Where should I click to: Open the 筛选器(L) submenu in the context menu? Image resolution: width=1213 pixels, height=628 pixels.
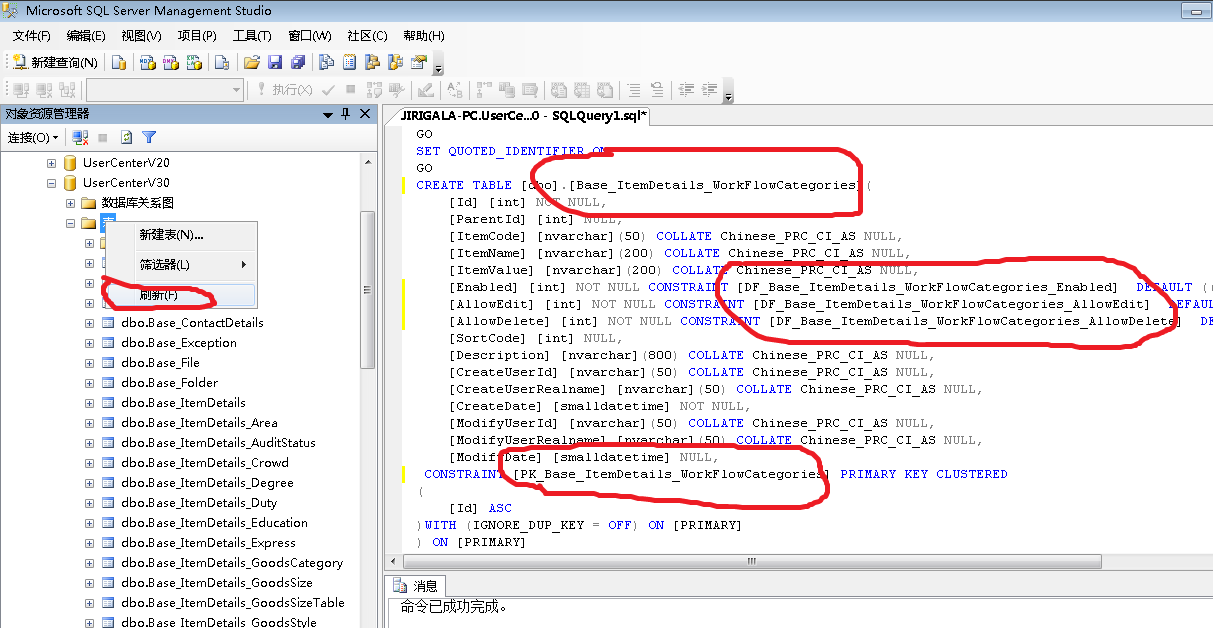(181, 265)
